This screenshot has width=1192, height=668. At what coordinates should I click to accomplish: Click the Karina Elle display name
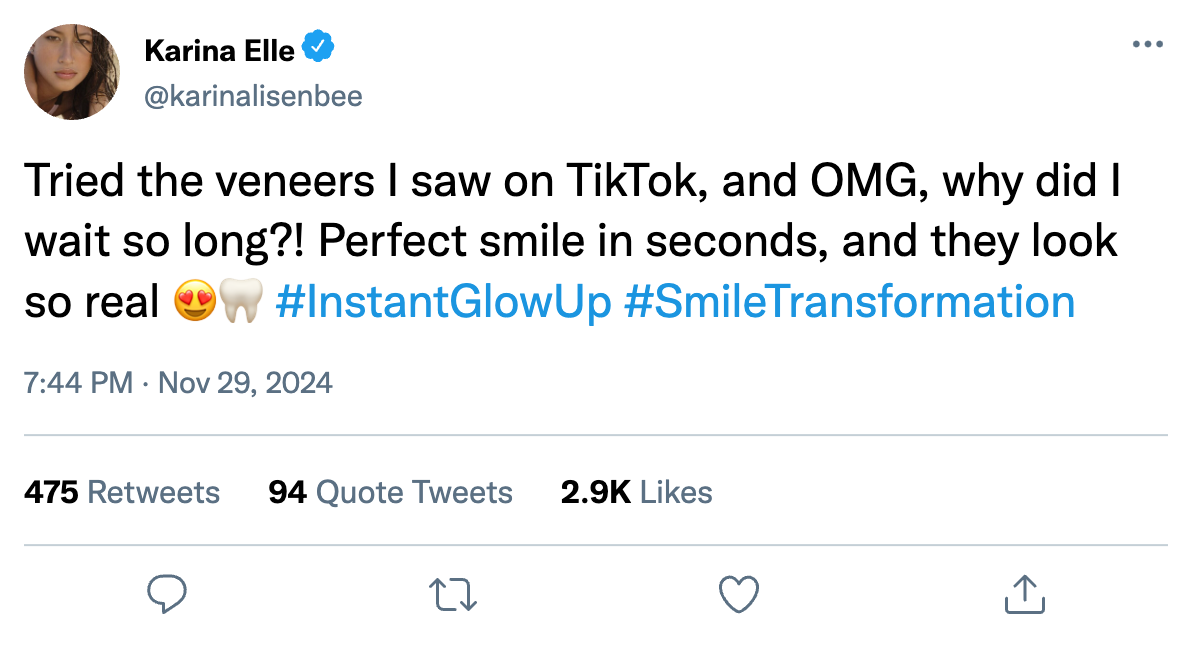tap(219, 48)
